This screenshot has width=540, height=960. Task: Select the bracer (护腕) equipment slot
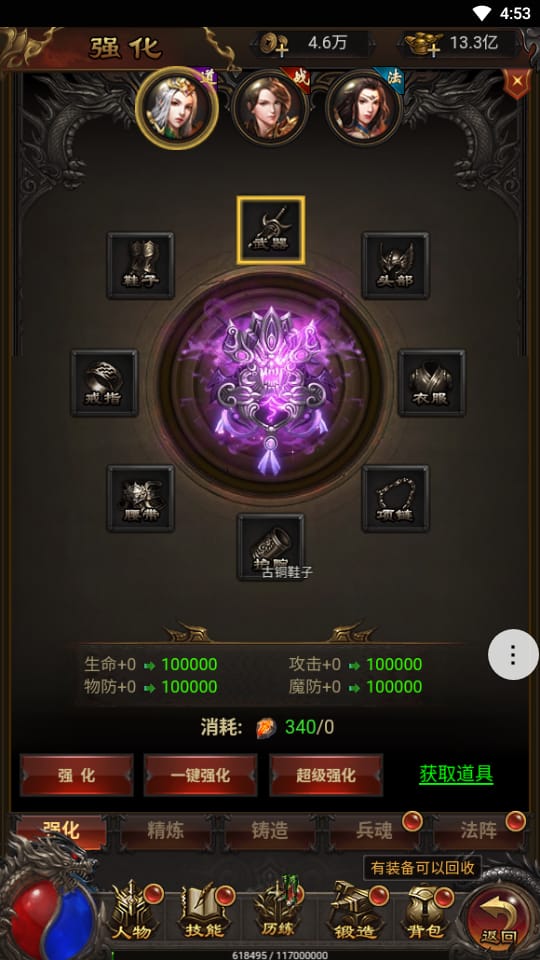[x=271, y=547]
